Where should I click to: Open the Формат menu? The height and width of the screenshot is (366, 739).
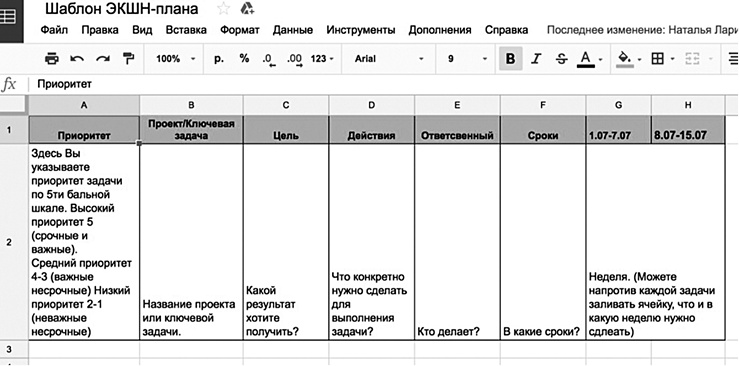[240, 30]
